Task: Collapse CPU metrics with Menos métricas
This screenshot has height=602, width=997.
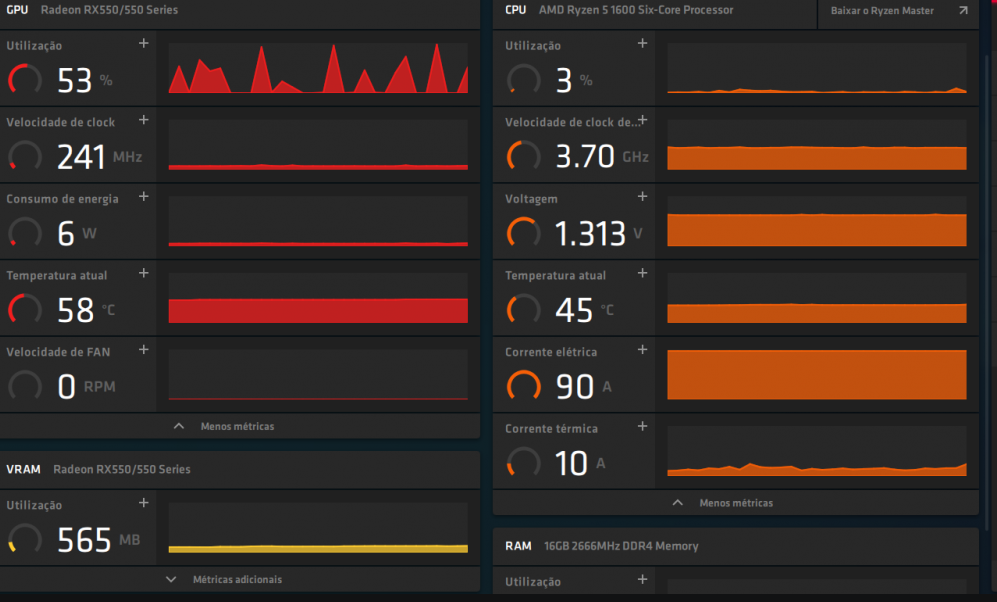Action: (x=736, y=503)
